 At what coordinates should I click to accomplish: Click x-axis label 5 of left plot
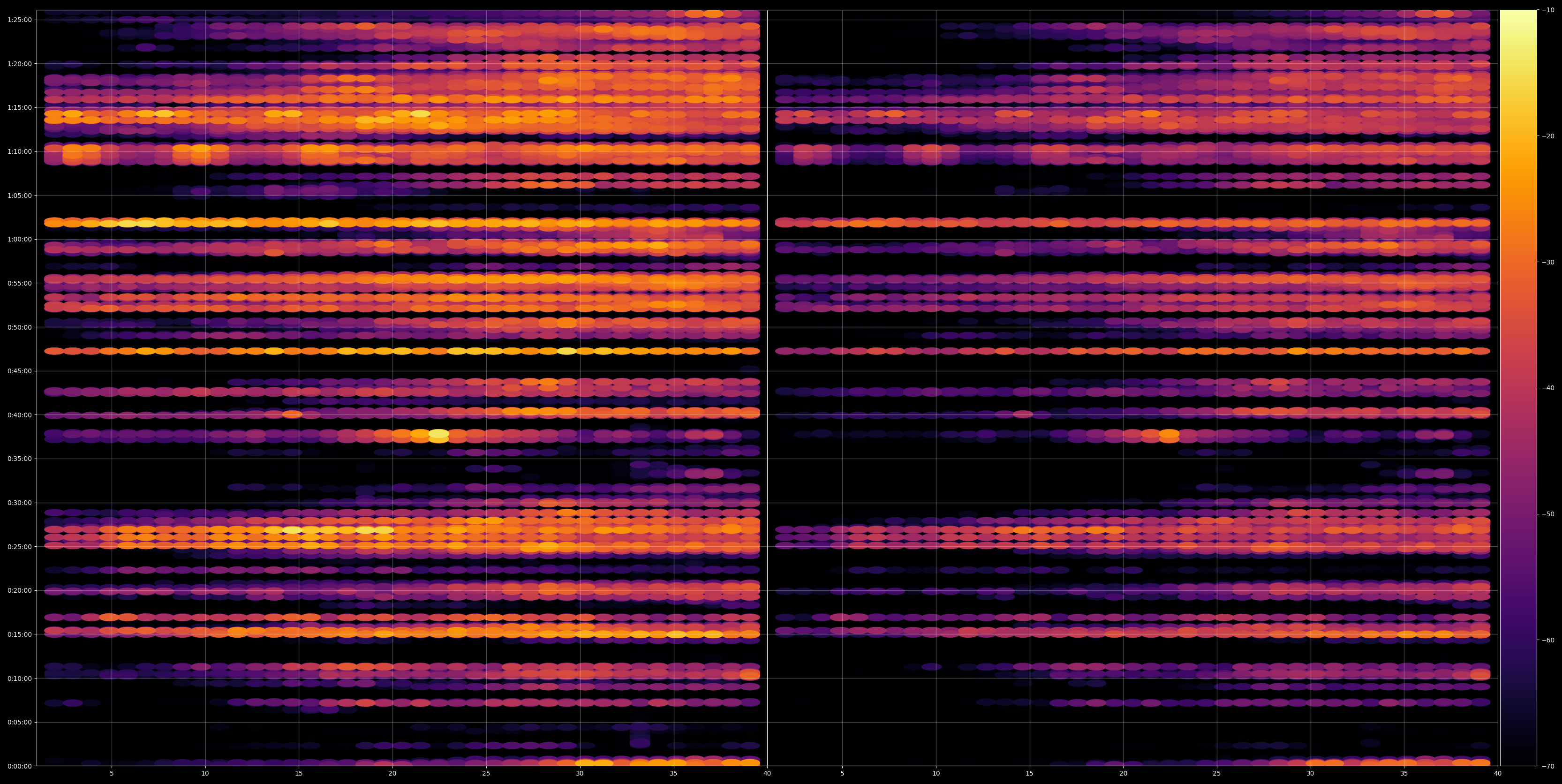[112, 774]
